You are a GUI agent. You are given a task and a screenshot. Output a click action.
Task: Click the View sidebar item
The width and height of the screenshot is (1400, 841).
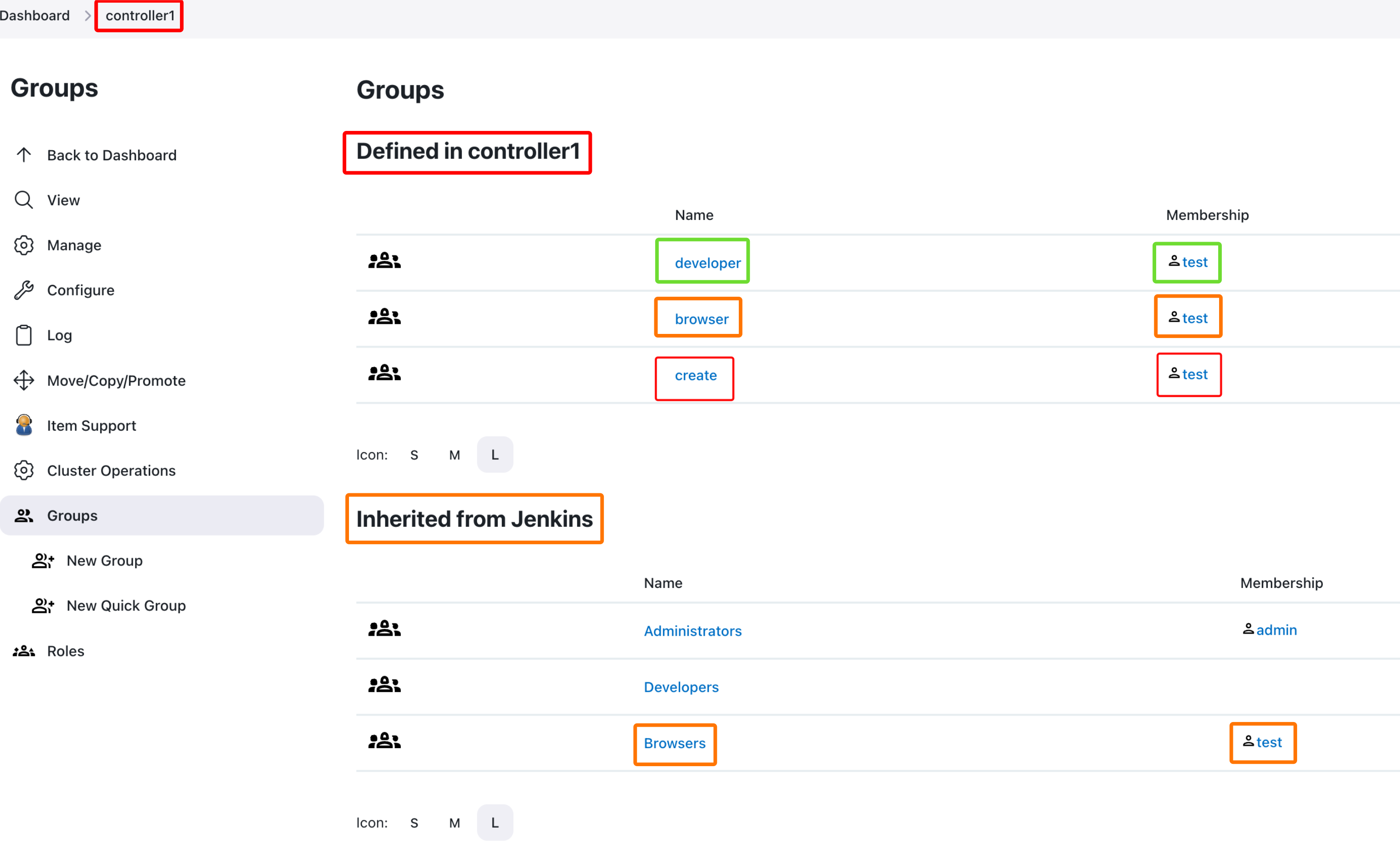[x=64, y=199]
